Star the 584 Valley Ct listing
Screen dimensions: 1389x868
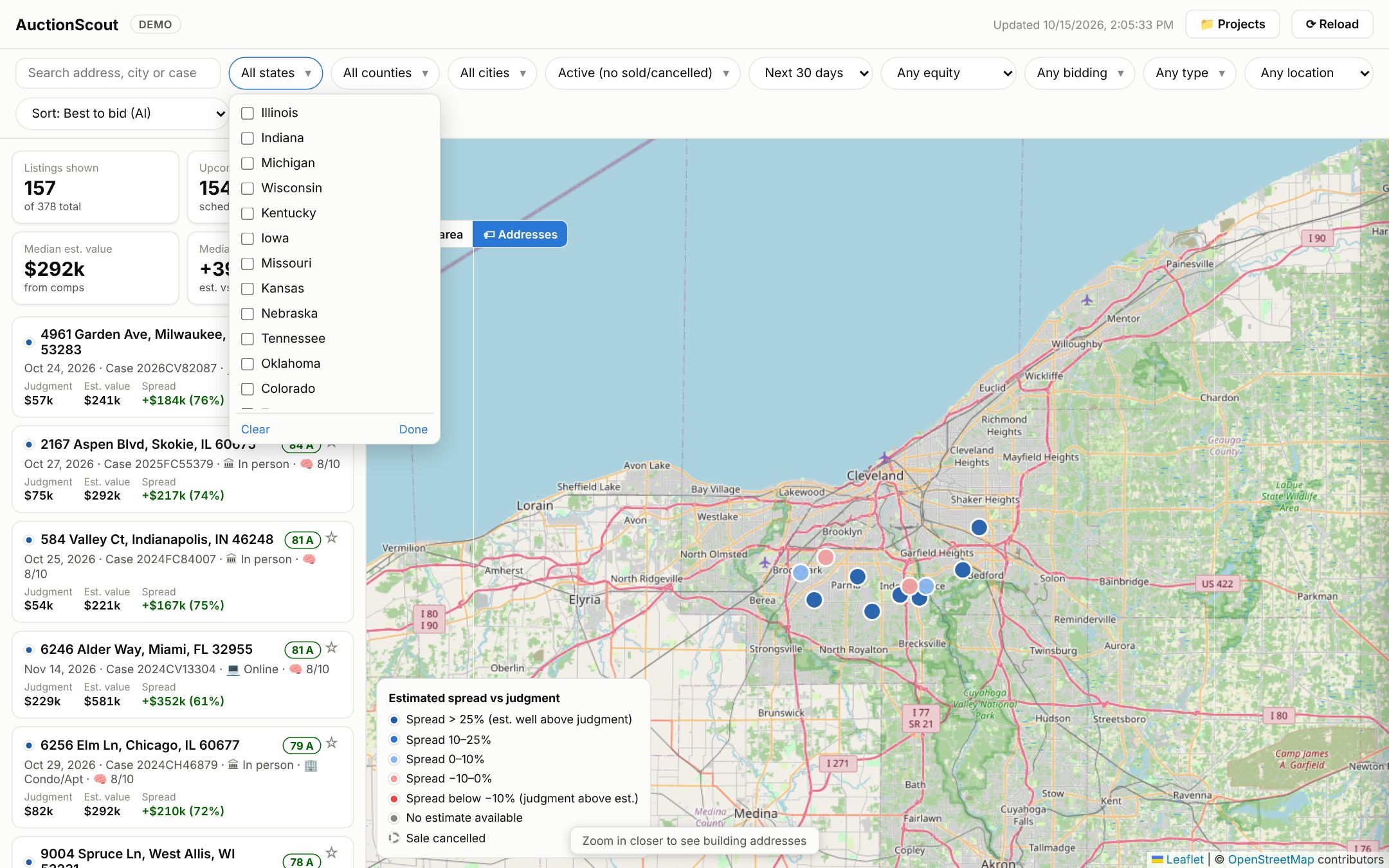tap(332, 538)
